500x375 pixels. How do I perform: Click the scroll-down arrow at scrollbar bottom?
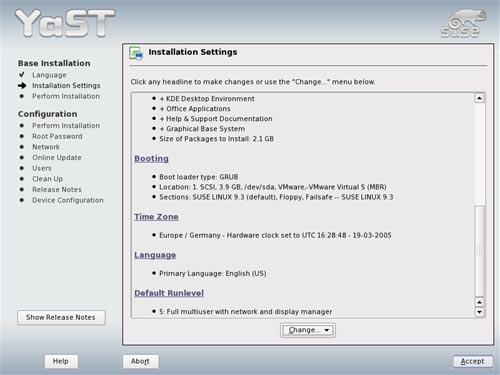pyautogui.click(x=479, y=312)
